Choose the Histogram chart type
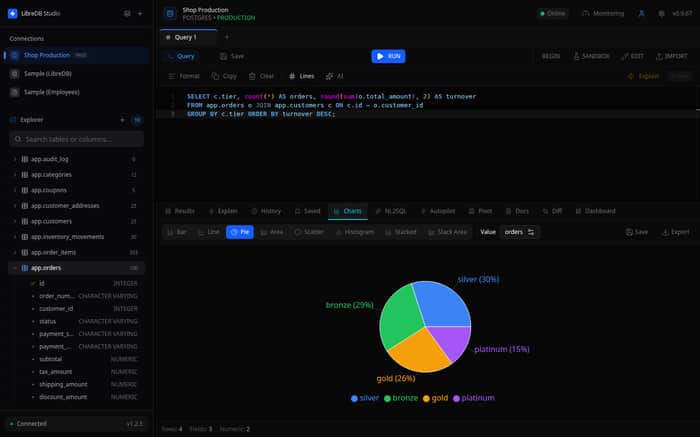Screen dimensions: 700x437 point(355,232)
